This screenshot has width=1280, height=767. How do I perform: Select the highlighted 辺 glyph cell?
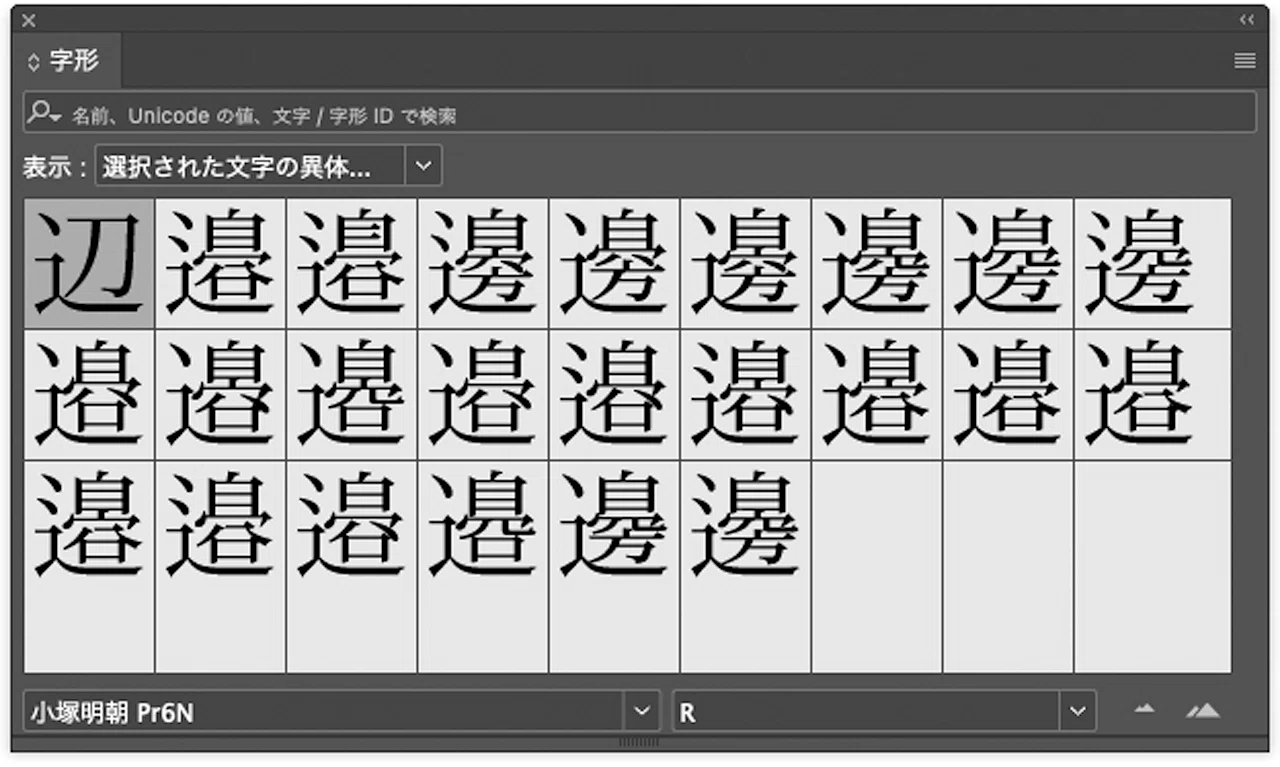pyautogui.click(x=89, y=263)
